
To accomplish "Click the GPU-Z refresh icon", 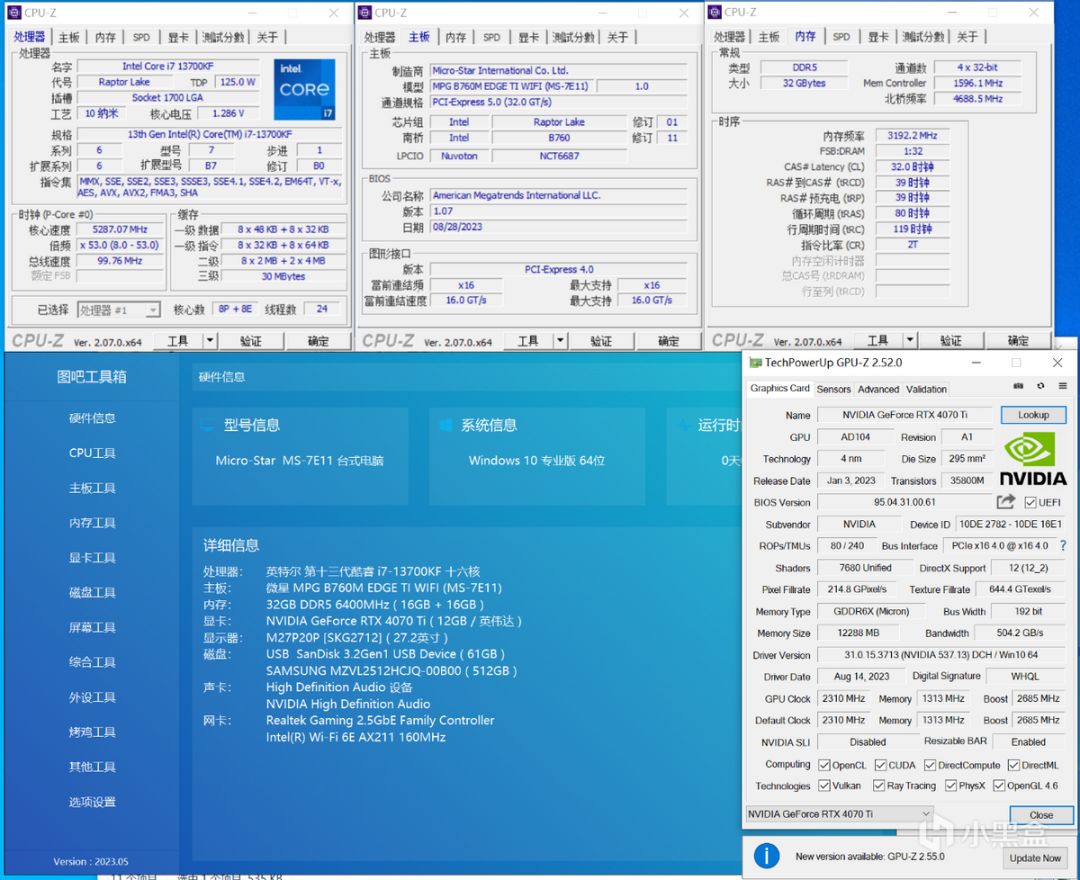I will 1040,386.
